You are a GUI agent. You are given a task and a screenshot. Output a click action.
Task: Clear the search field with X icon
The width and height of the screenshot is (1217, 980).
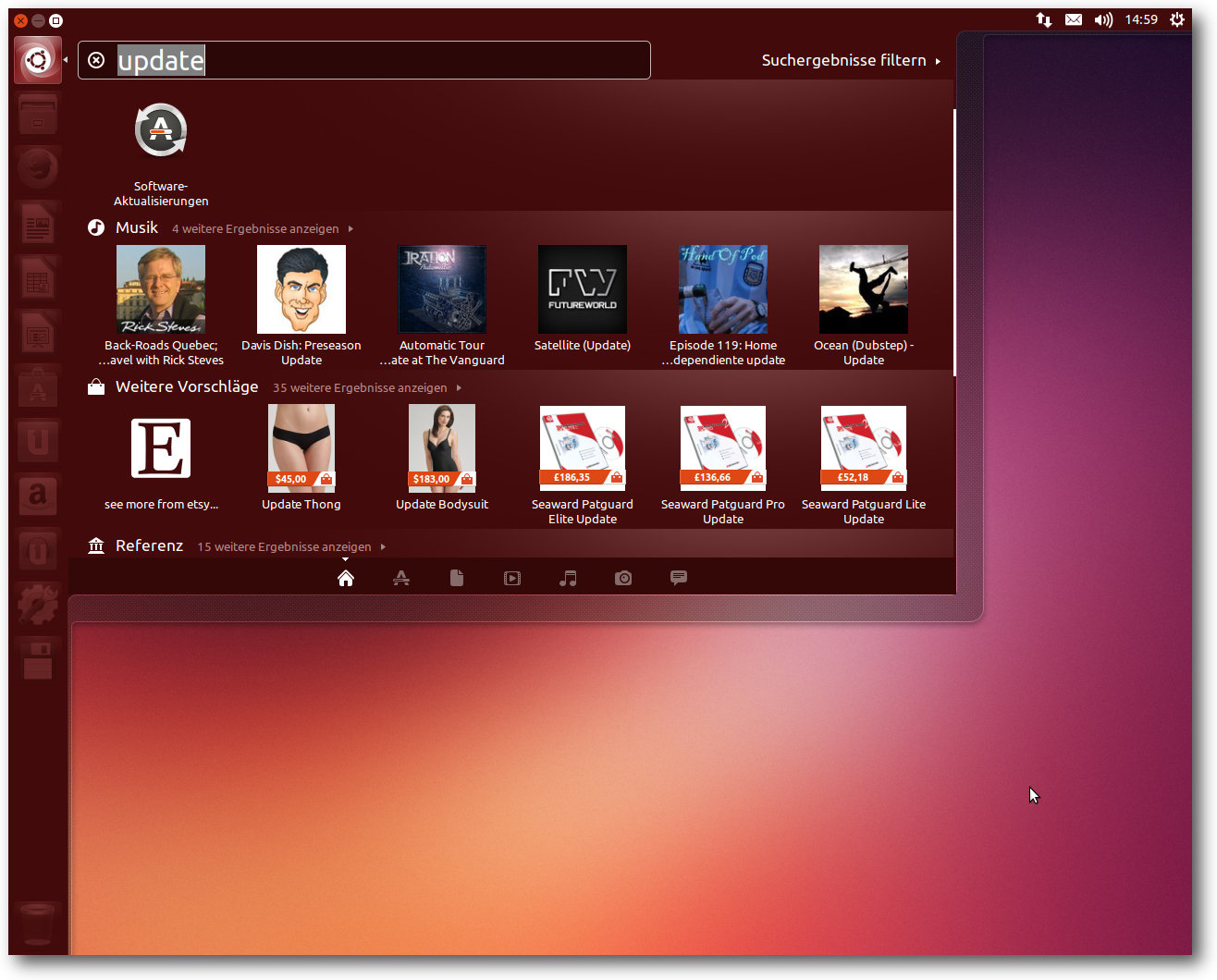[96, 60]
